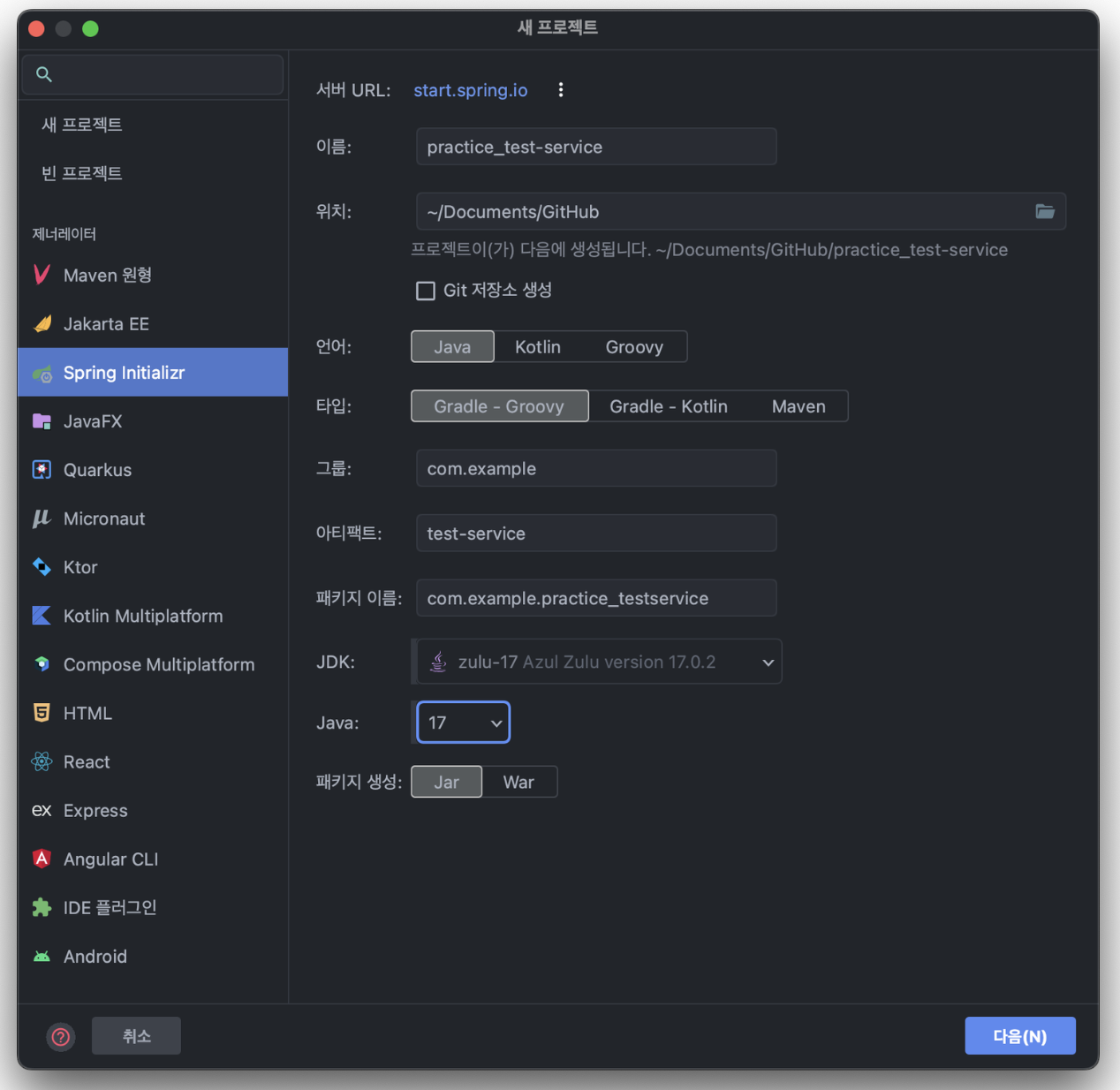
Task: Click the project creation path hint text
Action: tap(709, 250)
